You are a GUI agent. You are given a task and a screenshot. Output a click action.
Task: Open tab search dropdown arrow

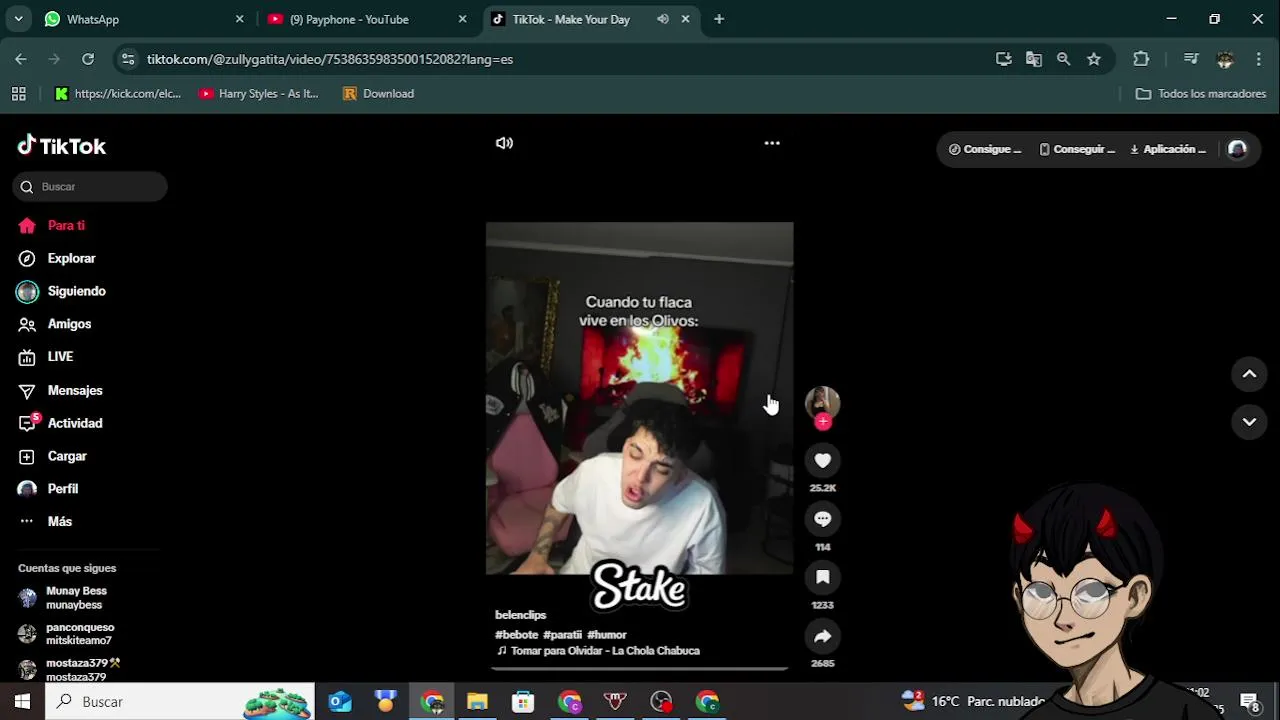tap(18, 19)
